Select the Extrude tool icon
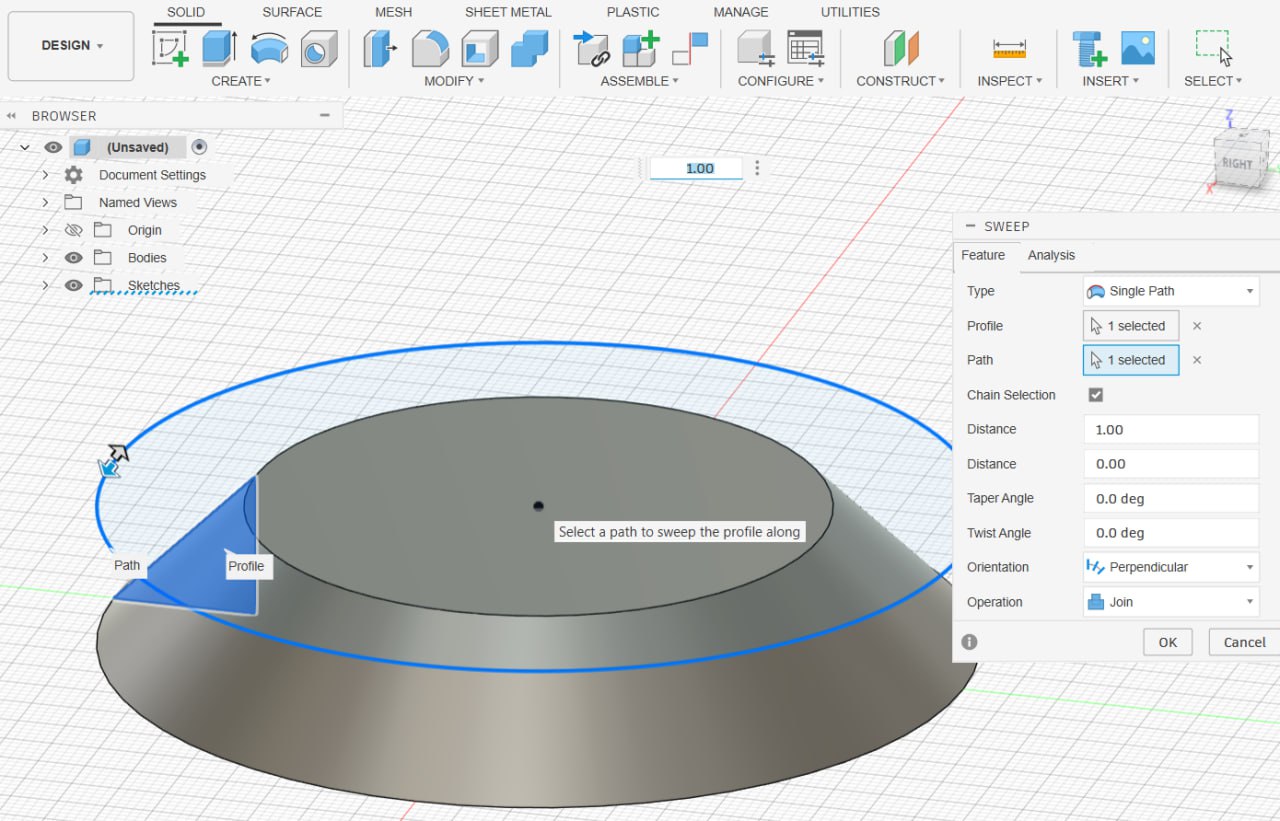 (219, 47)
